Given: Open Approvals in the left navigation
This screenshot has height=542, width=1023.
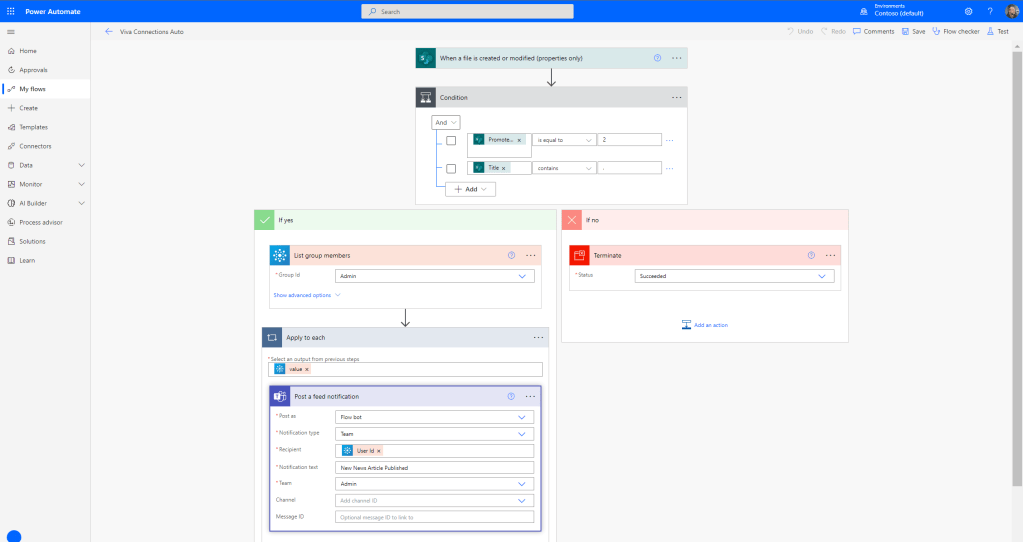Looking at the screenshot, I should click(x=33, y=70).
